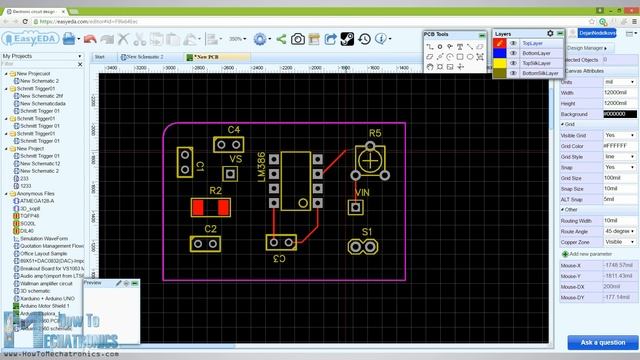Open the blue gear settings icon
Screen dimensions: 640x360
click(260, 39)
